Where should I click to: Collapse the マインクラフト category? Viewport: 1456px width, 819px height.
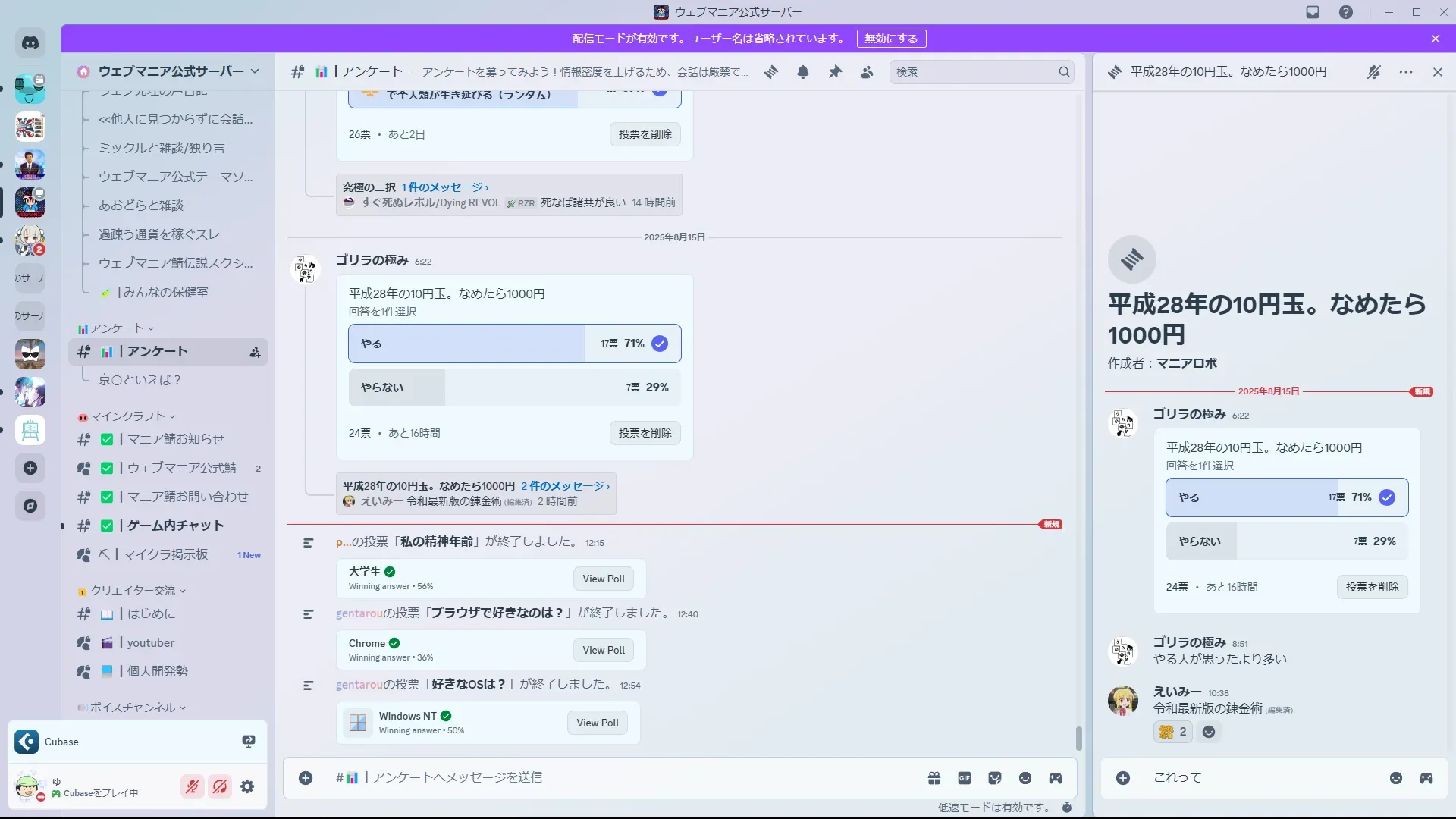click(x=127, y=416)
